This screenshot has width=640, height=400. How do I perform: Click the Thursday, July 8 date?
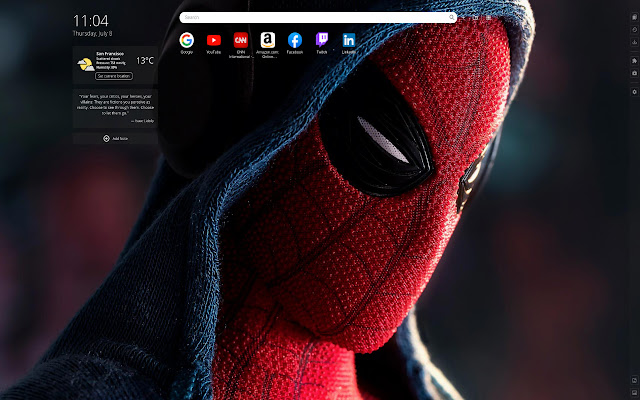pyautogui.click(x=92, y=33)
